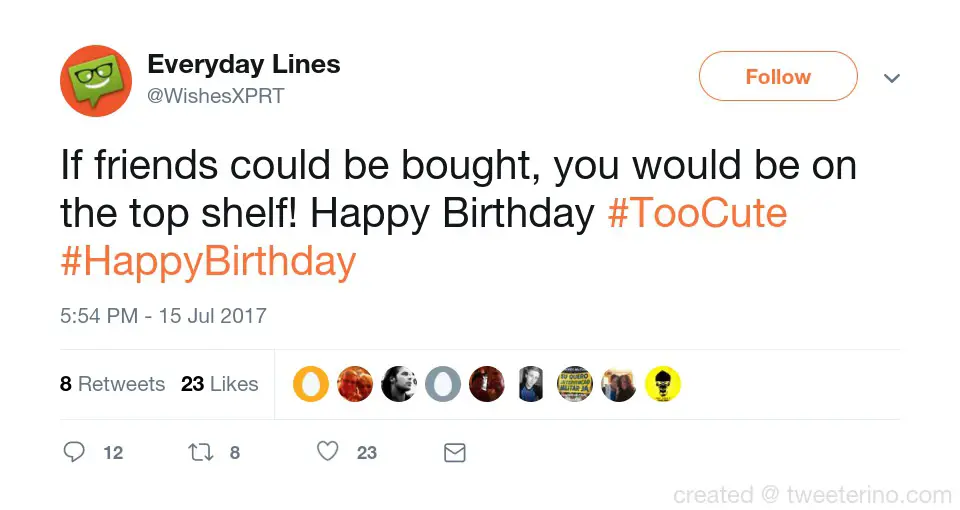Retweet using the retweet arrows icon

(201, 453)
